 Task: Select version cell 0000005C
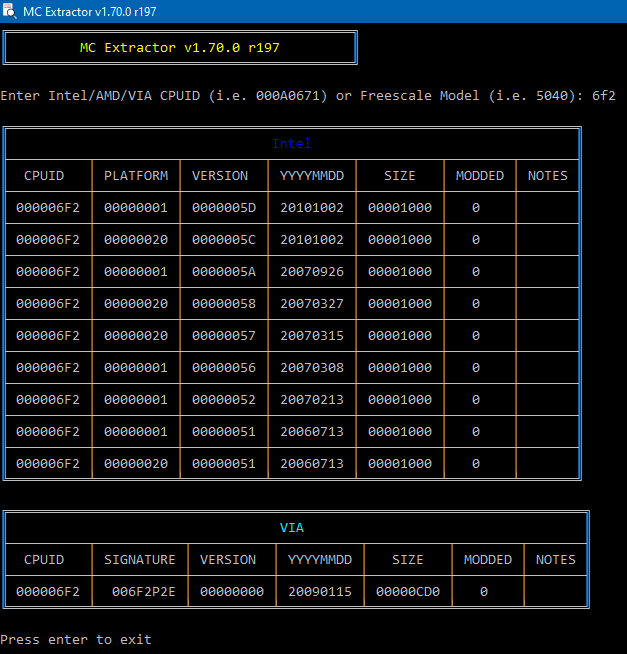point(224,240)
